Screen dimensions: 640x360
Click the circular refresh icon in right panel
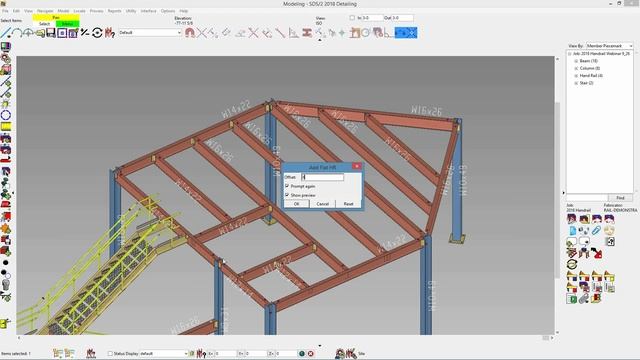[x=572, y=264]
